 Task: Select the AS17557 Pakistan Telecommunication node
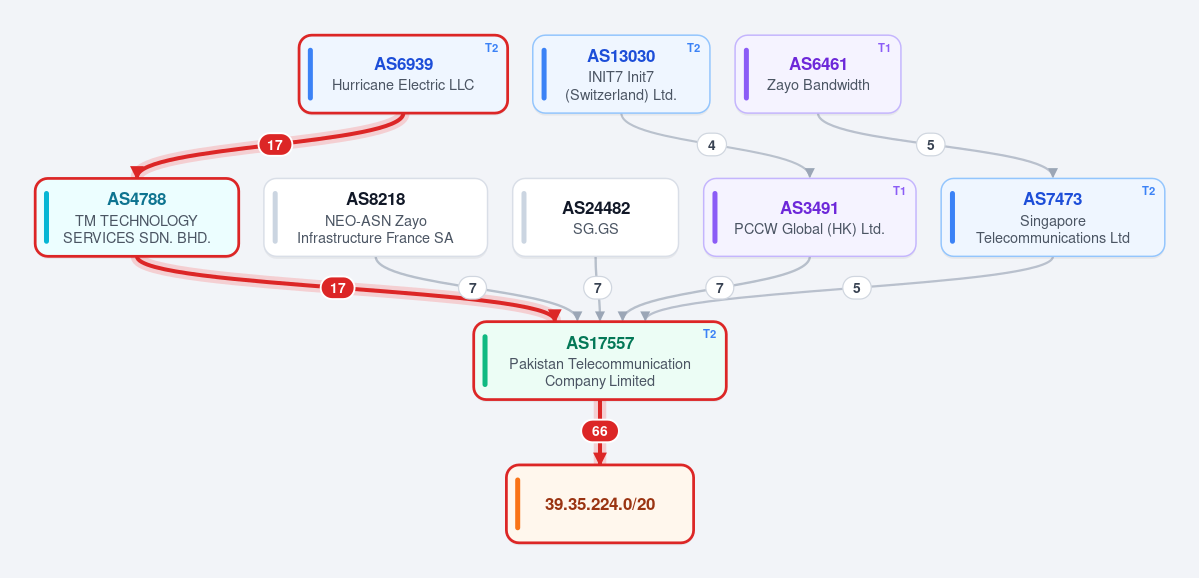coord(600,360)
